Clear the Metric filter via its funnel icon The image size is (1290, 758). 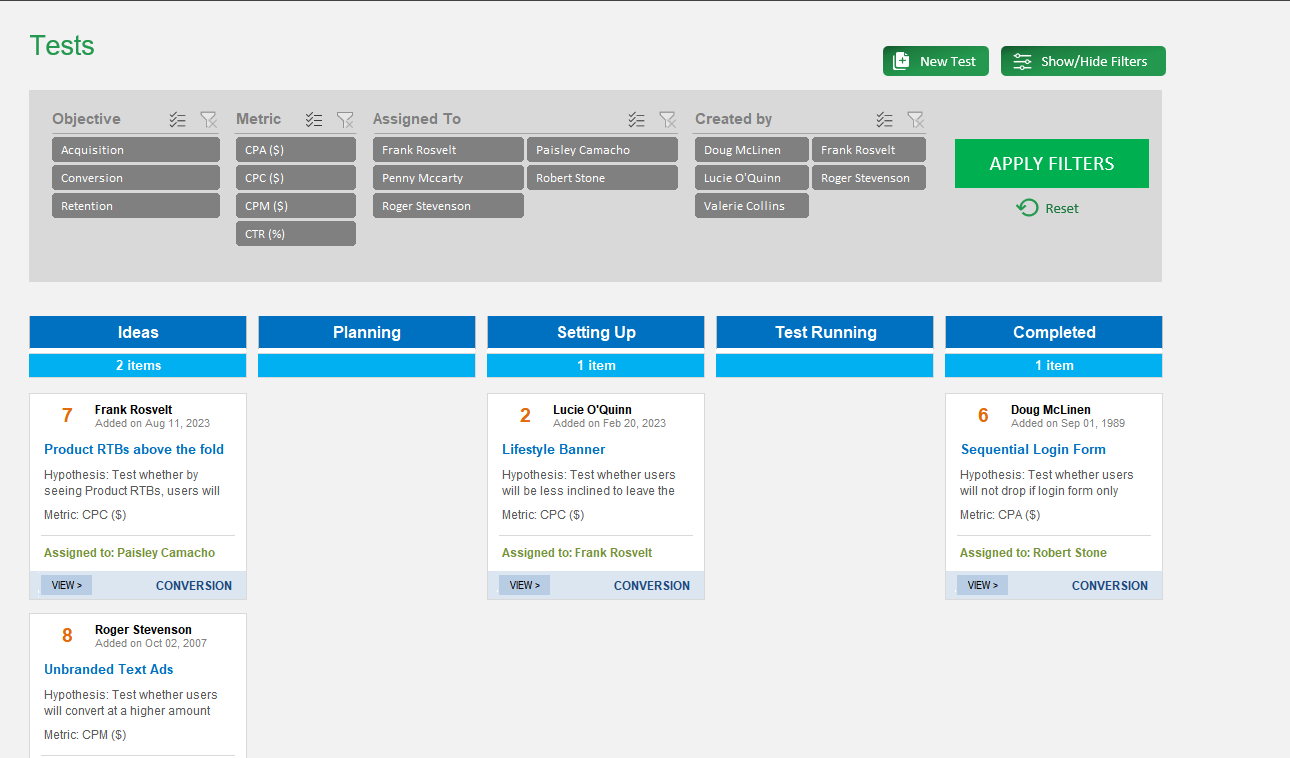tap(346, 119)
